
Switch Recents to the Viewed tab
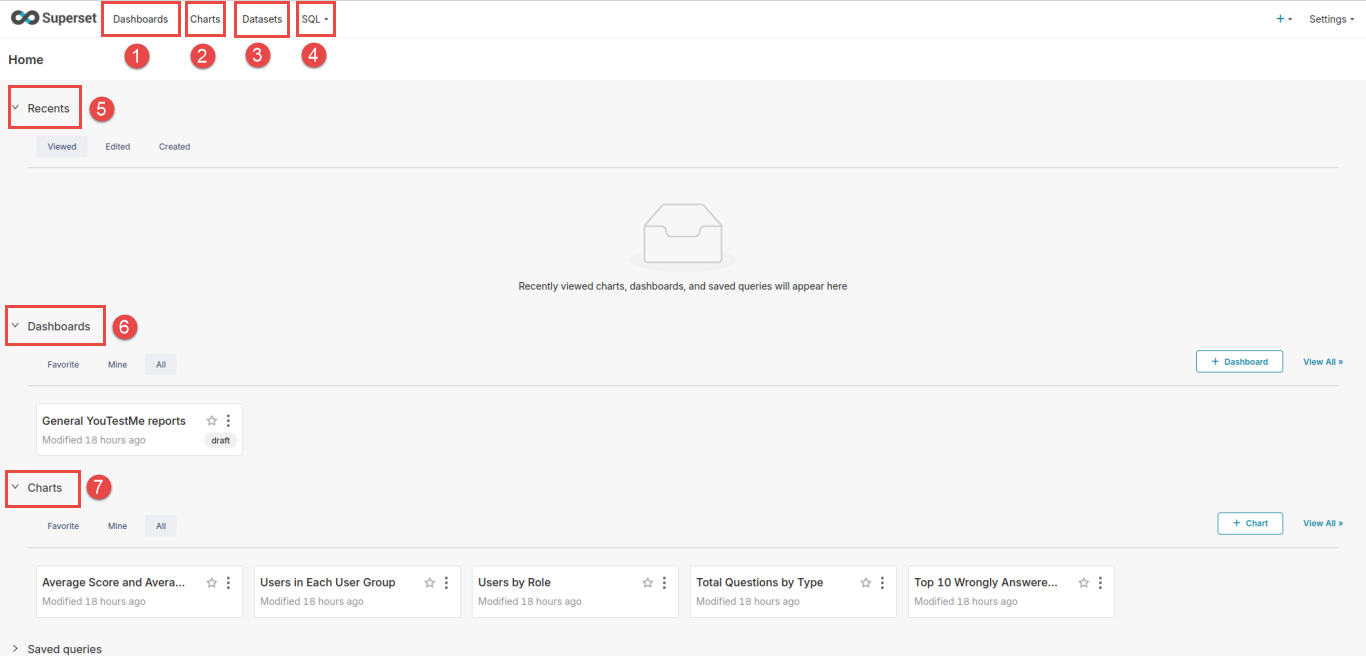point(62,147)
